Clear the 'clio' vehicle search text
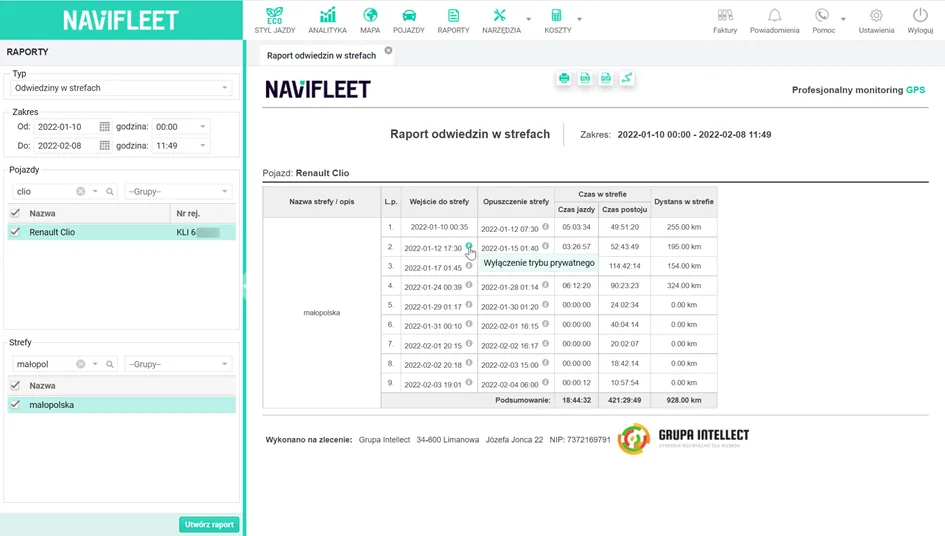Image resolution: width=945 pixels, height=536 pixels. [x=81, y=191]
